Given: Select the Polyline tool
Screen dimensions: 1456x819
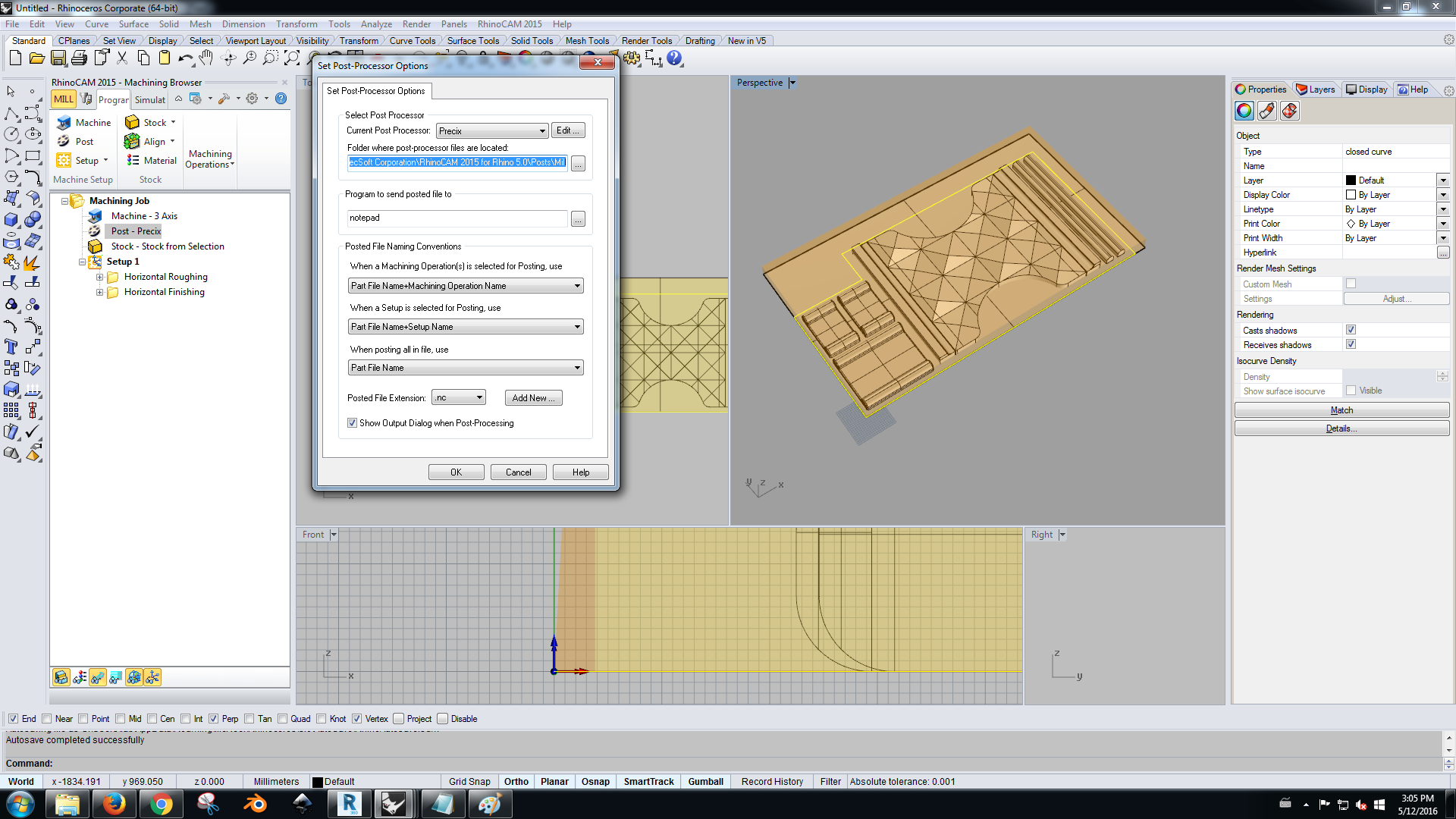Looking at the screenshot, I should pos(11,114).
